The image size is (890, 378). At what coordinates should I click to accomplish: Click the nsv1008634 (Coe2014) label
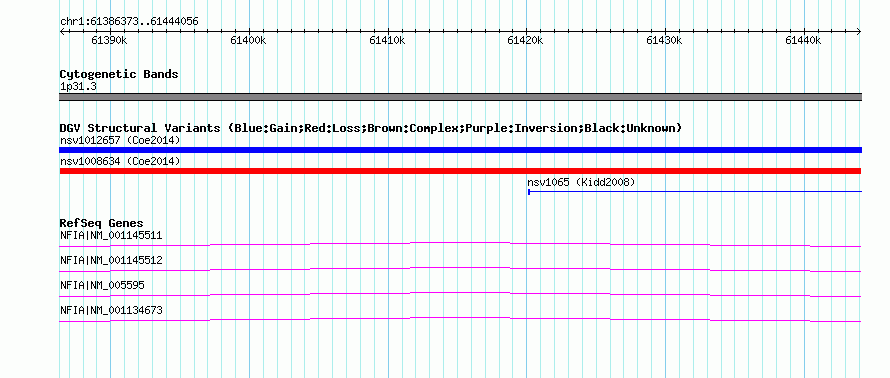(120, 162)
